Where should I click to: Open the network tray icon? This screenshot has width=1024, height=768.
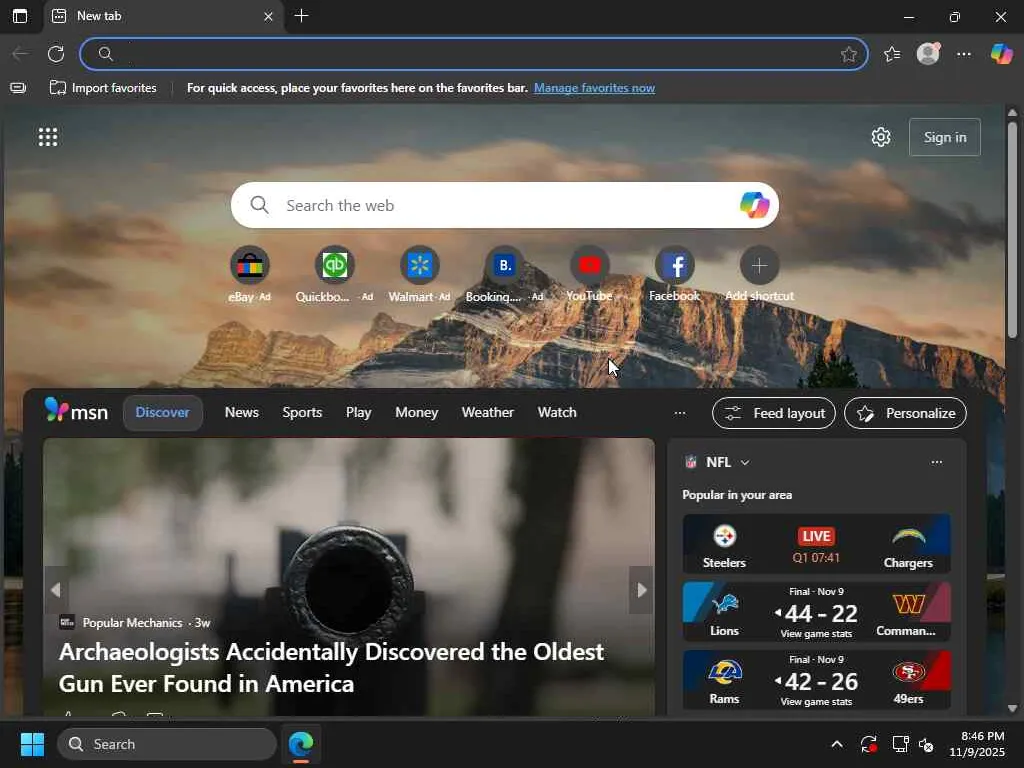click(901, 744)
